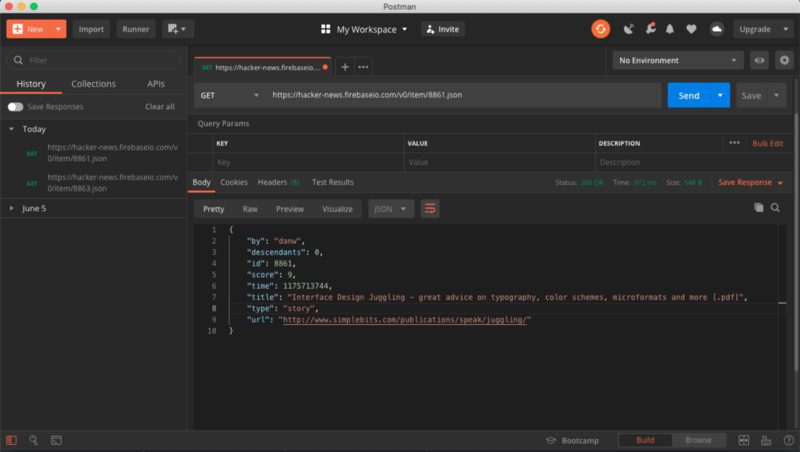Copy response body with the copy icon
Image resolution: width=800 pixels, height=452 pixels.
(759, 208)
